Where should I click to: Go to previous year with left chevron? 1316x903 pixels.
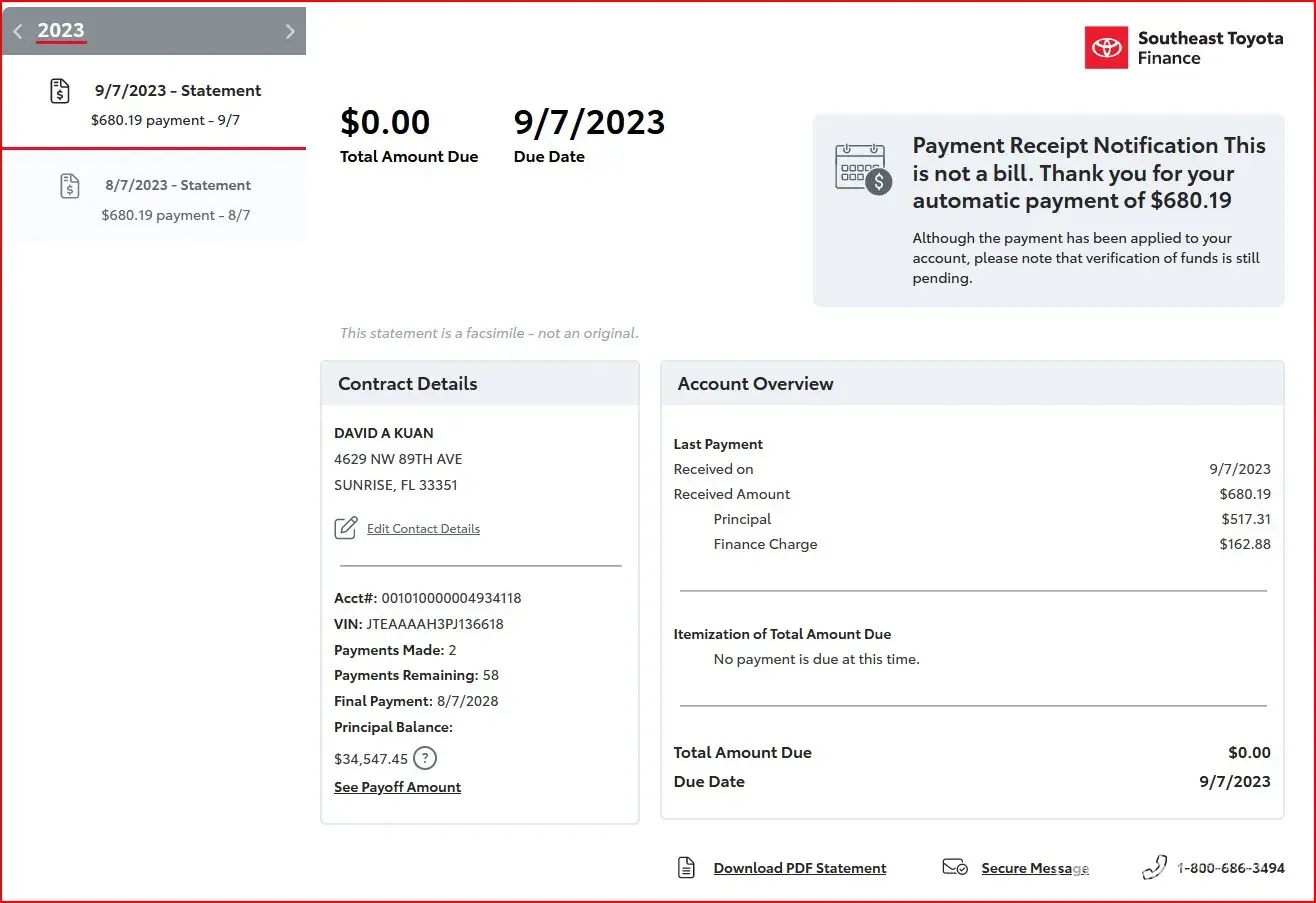[x=18, y=32]
